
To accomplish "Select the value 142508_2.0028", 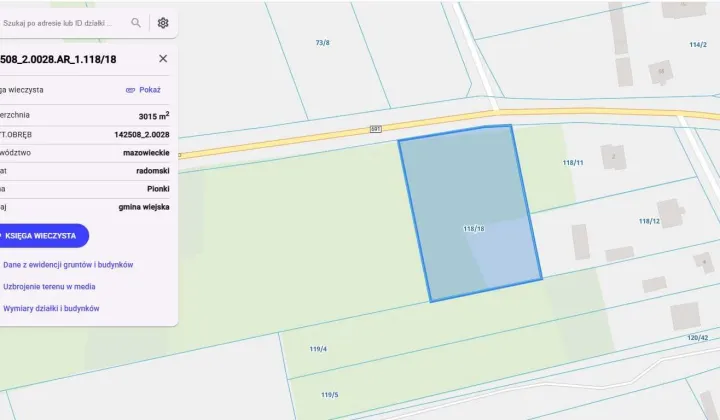I will pos(142,134).
